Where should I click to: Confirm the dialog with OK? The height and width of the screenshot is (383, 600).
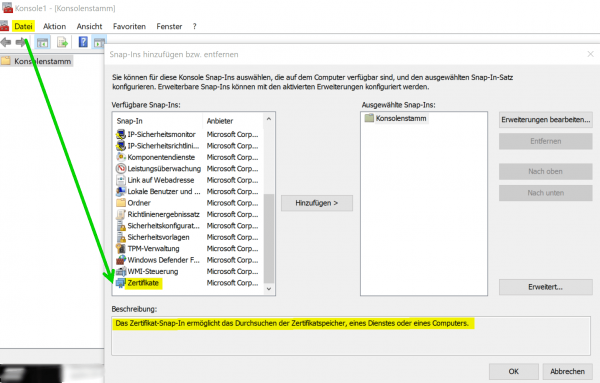(514, 371)
